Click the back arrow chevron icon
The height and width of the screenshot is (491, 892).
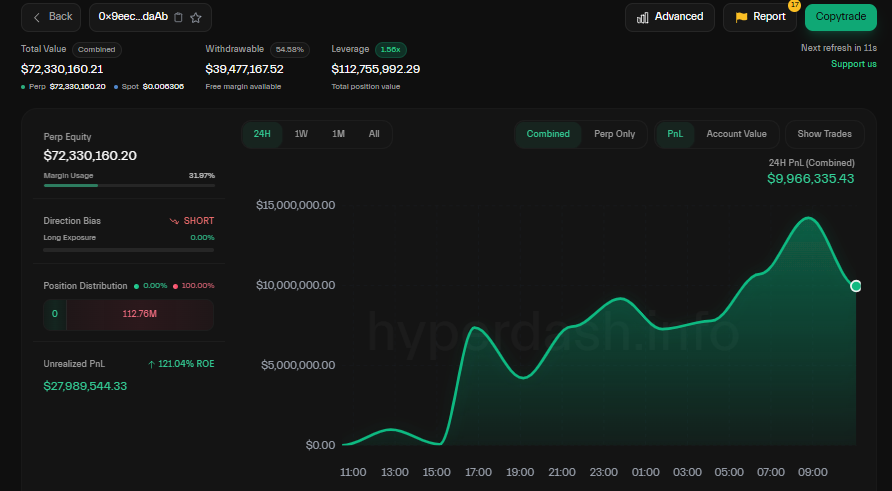coord(37,17)
